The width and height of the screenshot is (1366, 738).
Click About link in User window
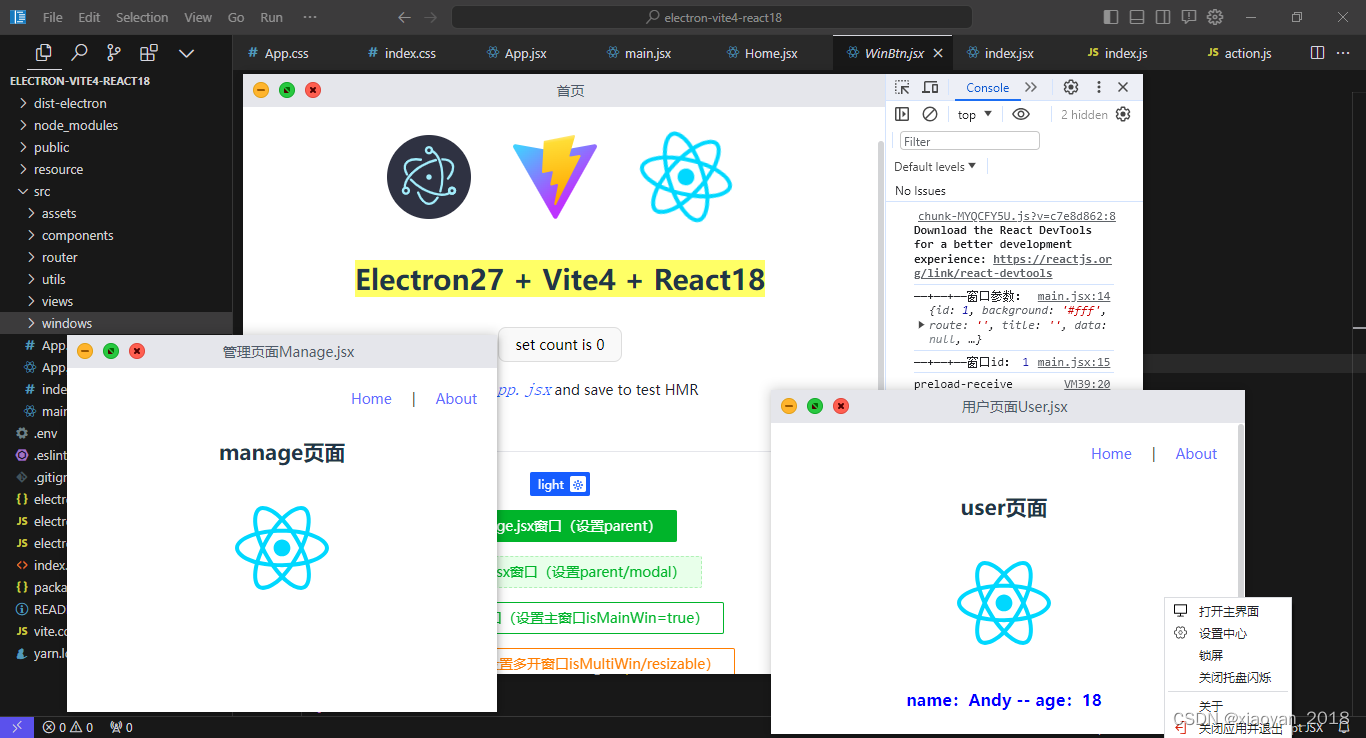pos(1196,454)
